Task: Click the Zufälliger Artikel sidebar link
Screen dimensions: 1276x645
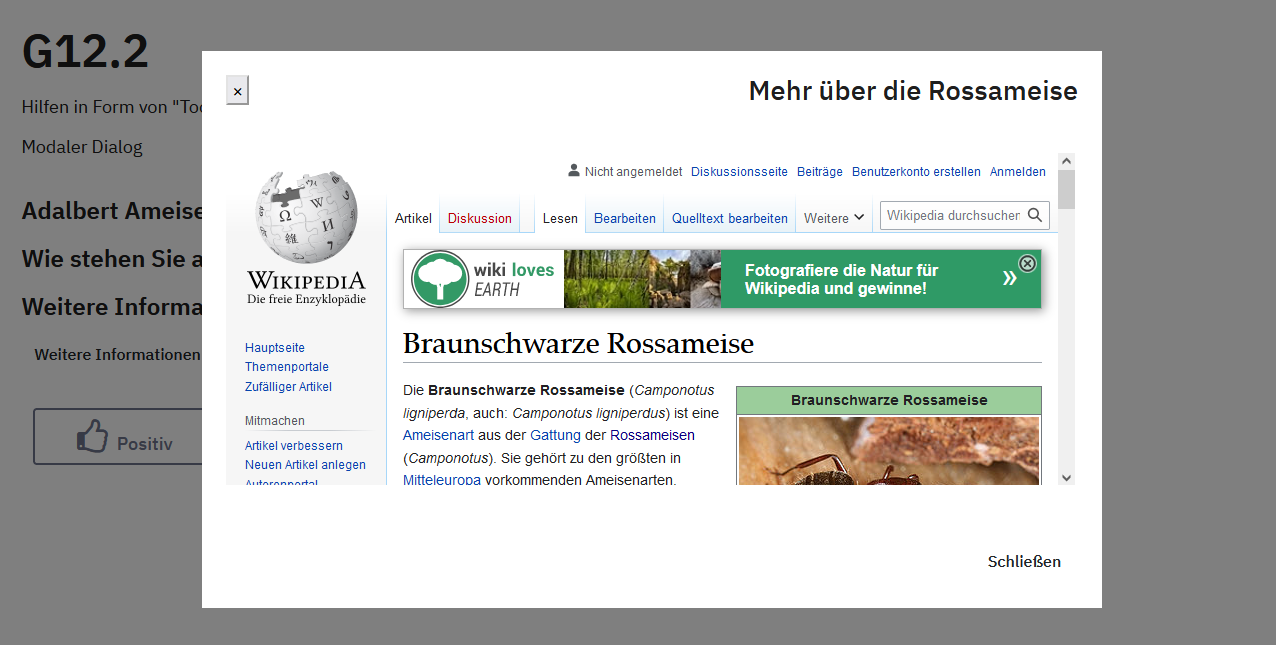Action: (288, 387)
